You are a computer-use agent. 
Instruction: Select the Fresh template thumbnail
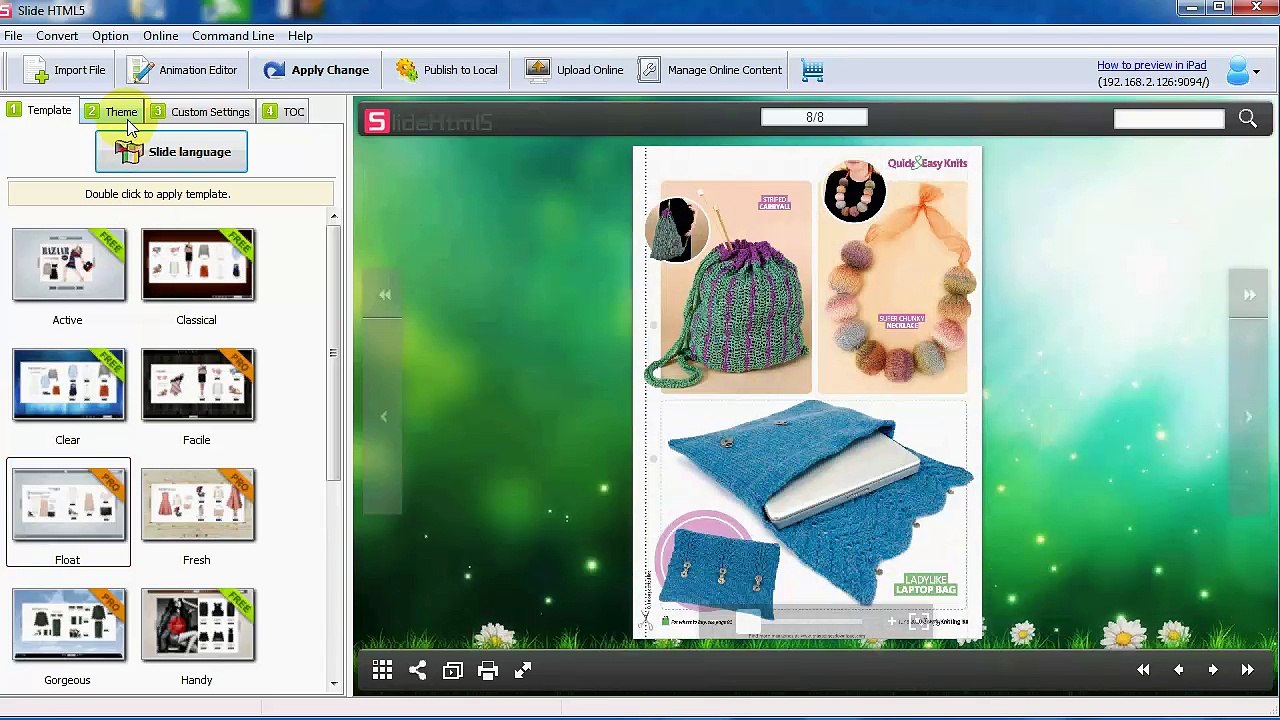point(197,505)
